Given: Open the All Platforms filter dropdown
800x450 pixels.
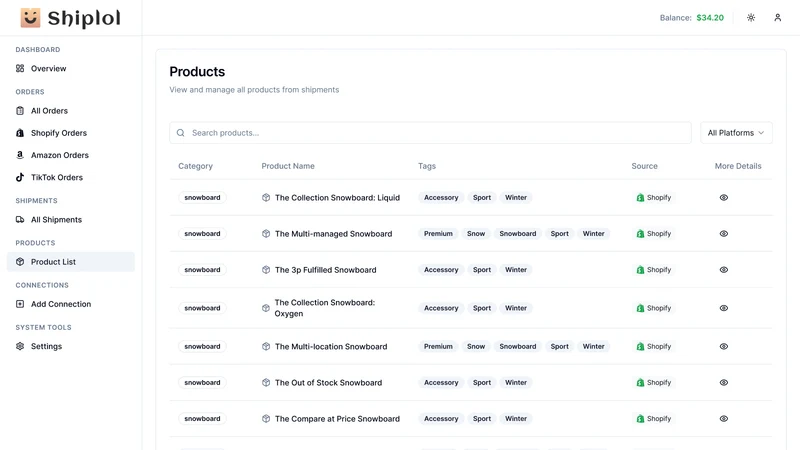Looking at the screenshot, I should tap(736, 133).
